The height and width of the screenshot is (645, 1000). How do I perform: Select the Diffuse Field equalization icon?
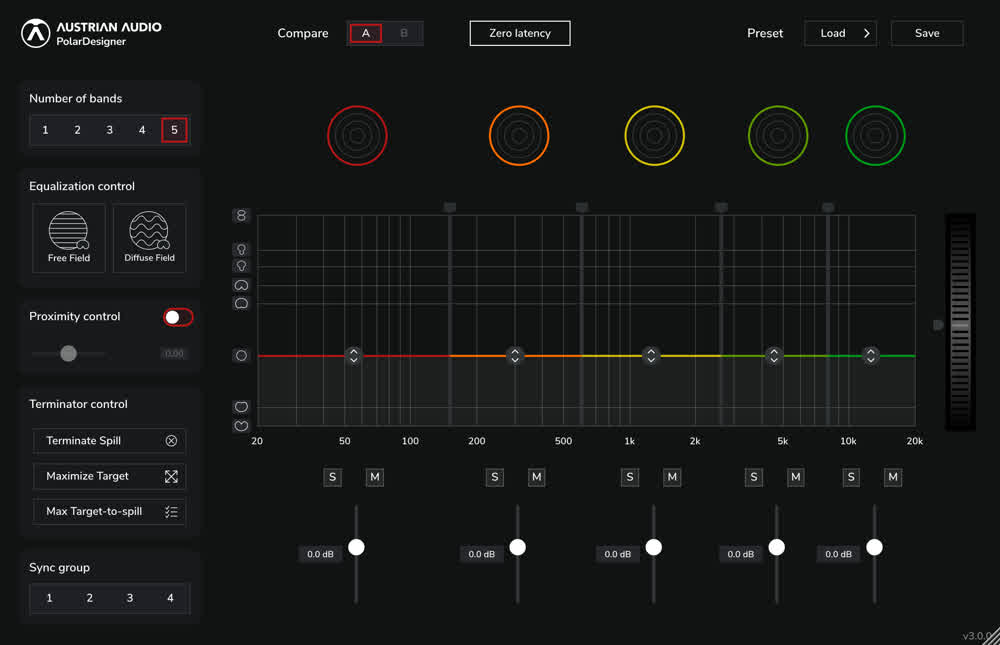coord(149,237)
